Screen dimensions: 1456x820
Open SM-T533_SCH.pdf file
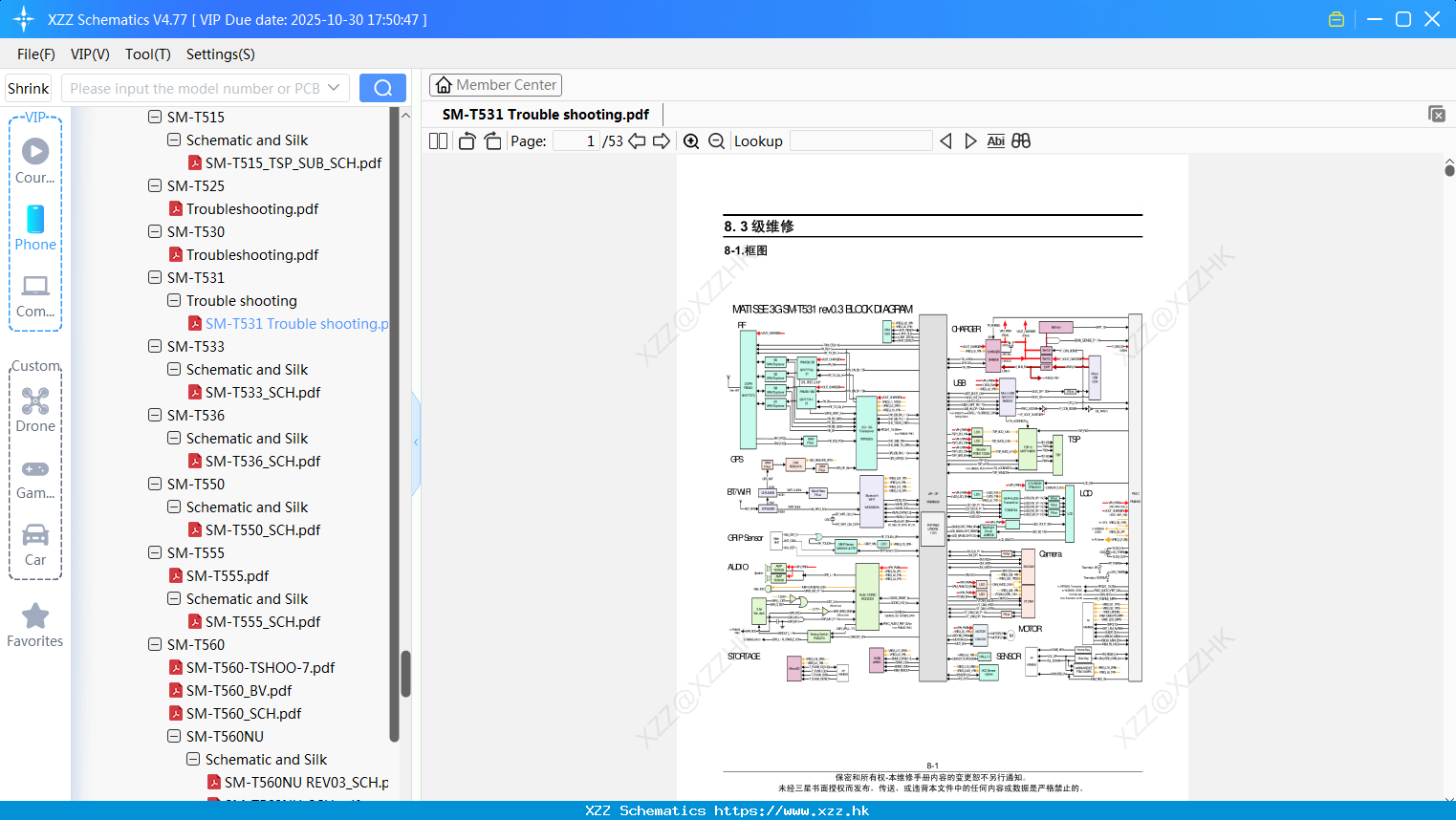click(x=253, y=393)
